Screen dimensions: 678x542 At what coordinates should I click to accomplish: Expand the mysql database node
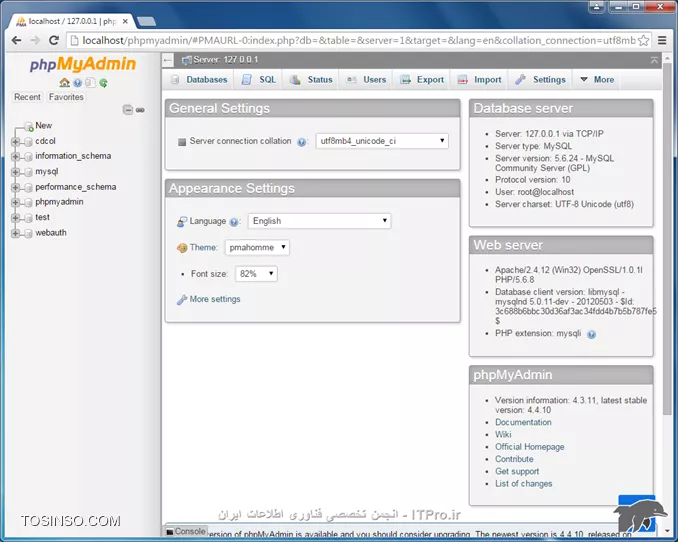click(x=16, y=172)
